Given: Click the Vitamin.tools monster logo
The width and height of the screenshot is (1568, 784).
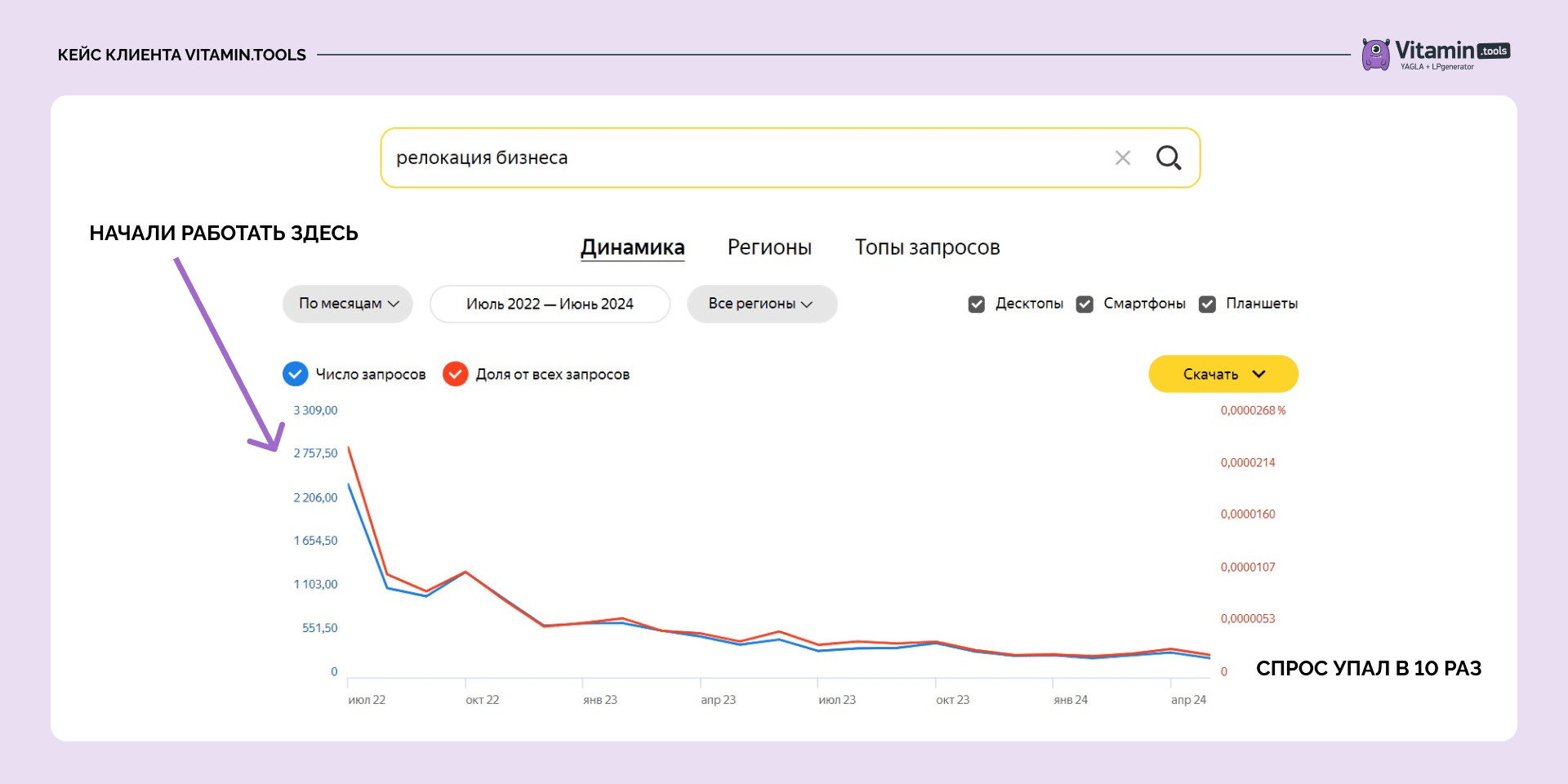Looking at the screenshot, I should (1375, 55).
